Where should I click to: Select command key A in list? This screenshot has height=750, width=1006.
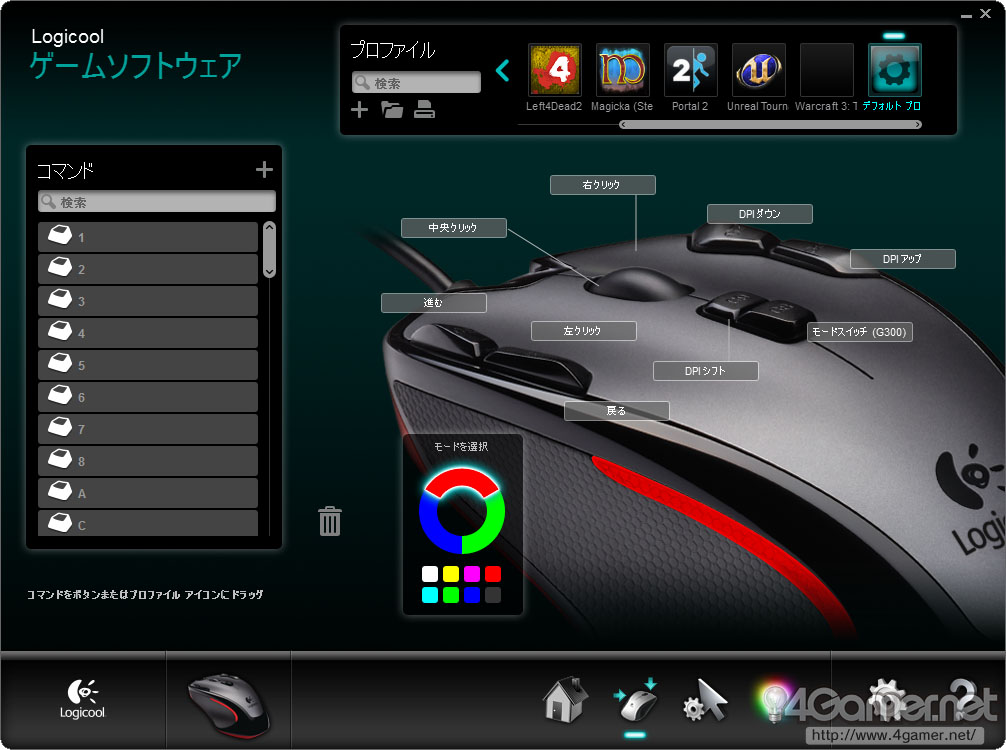tap(148, 493)
